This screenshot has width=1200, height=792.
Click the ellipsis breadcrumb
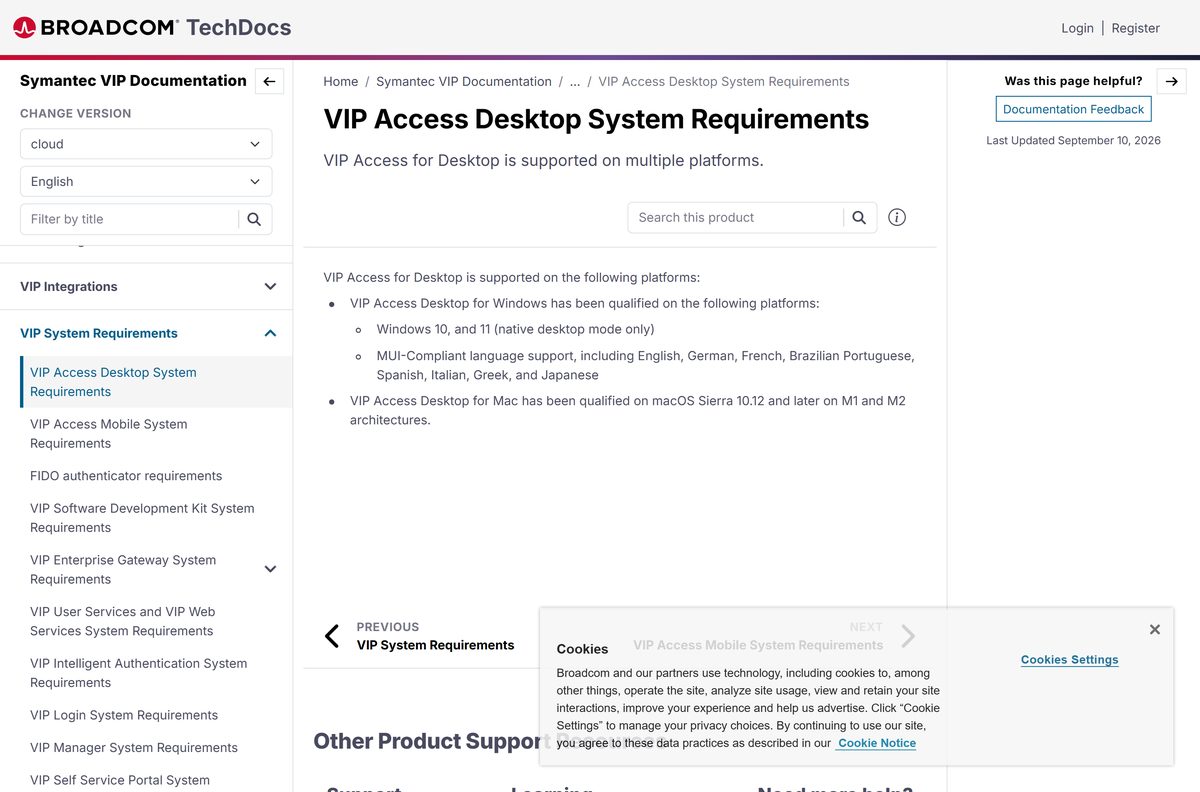(x=575, y=82)
